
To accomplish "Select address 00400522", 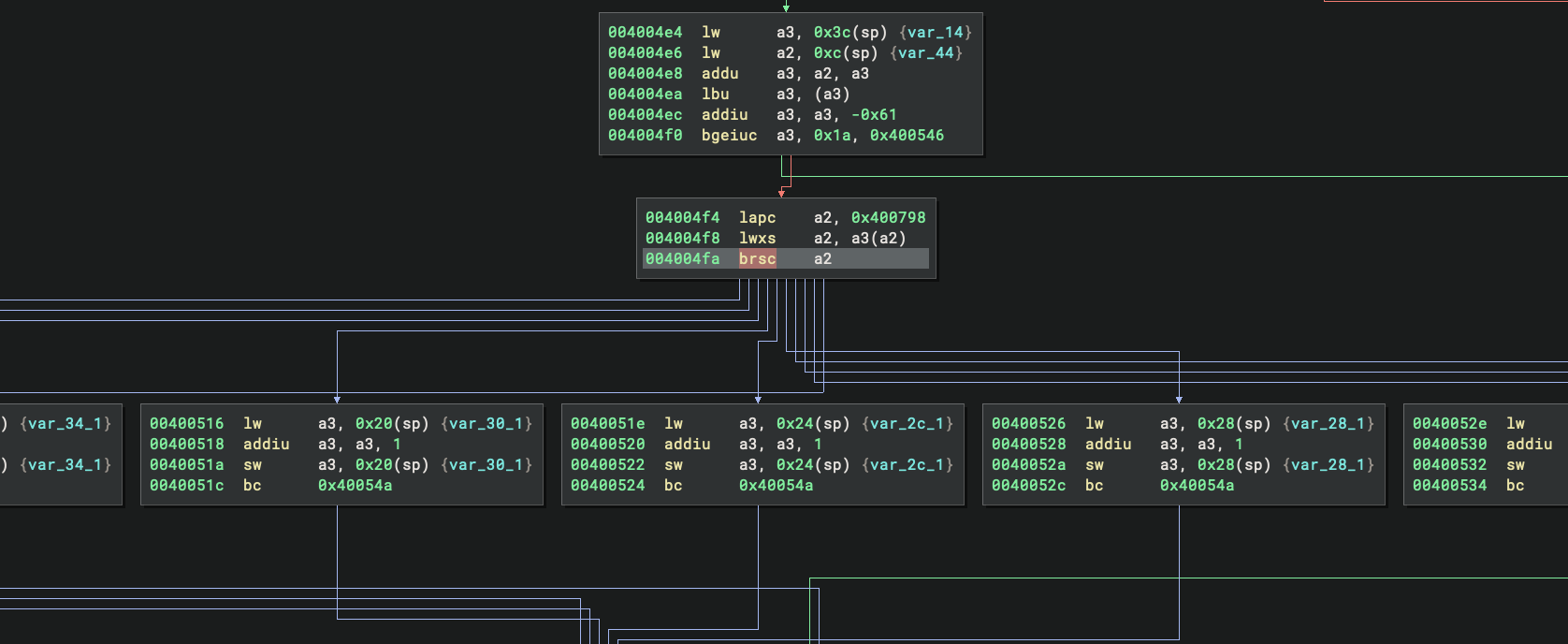I will coord(608,465).
